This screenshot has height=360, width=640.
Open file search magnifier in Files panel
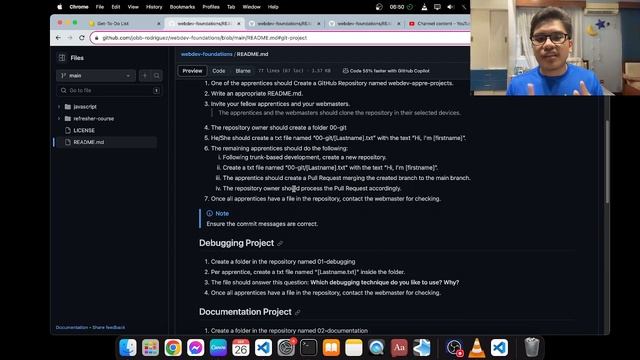(x=157, y=76)
